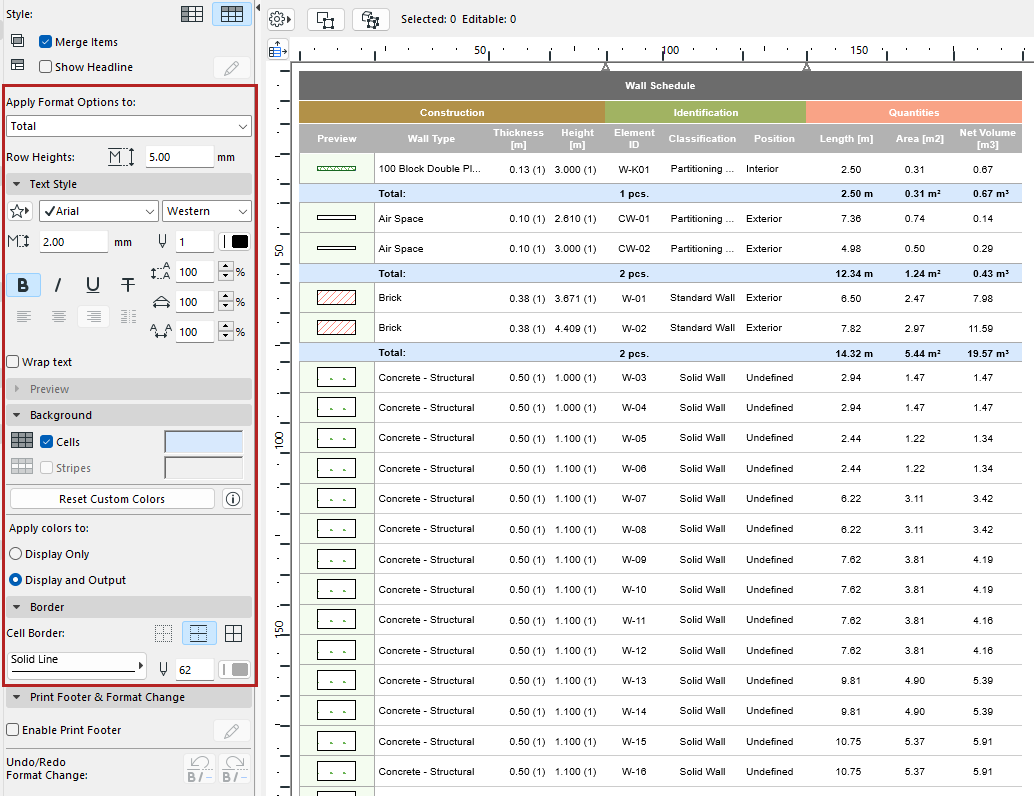
Task: Open scheme settings gear dropdown
Action: (279, 19)
